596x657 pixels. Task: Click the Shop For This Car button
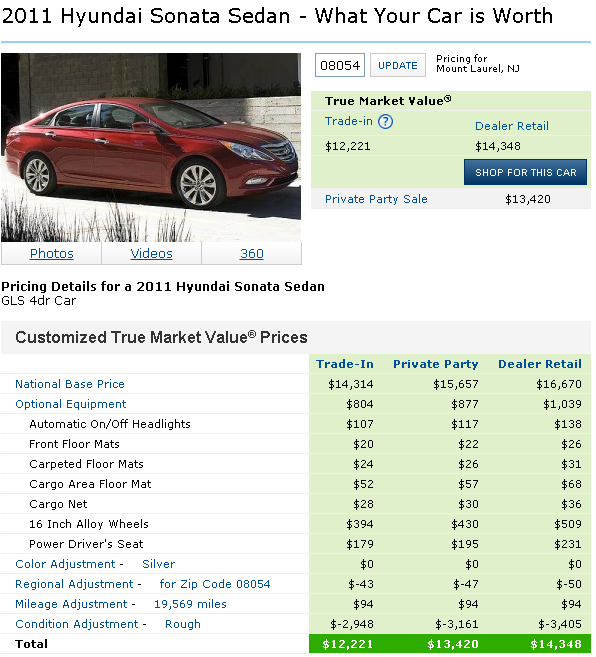click(x=526, y=172)
